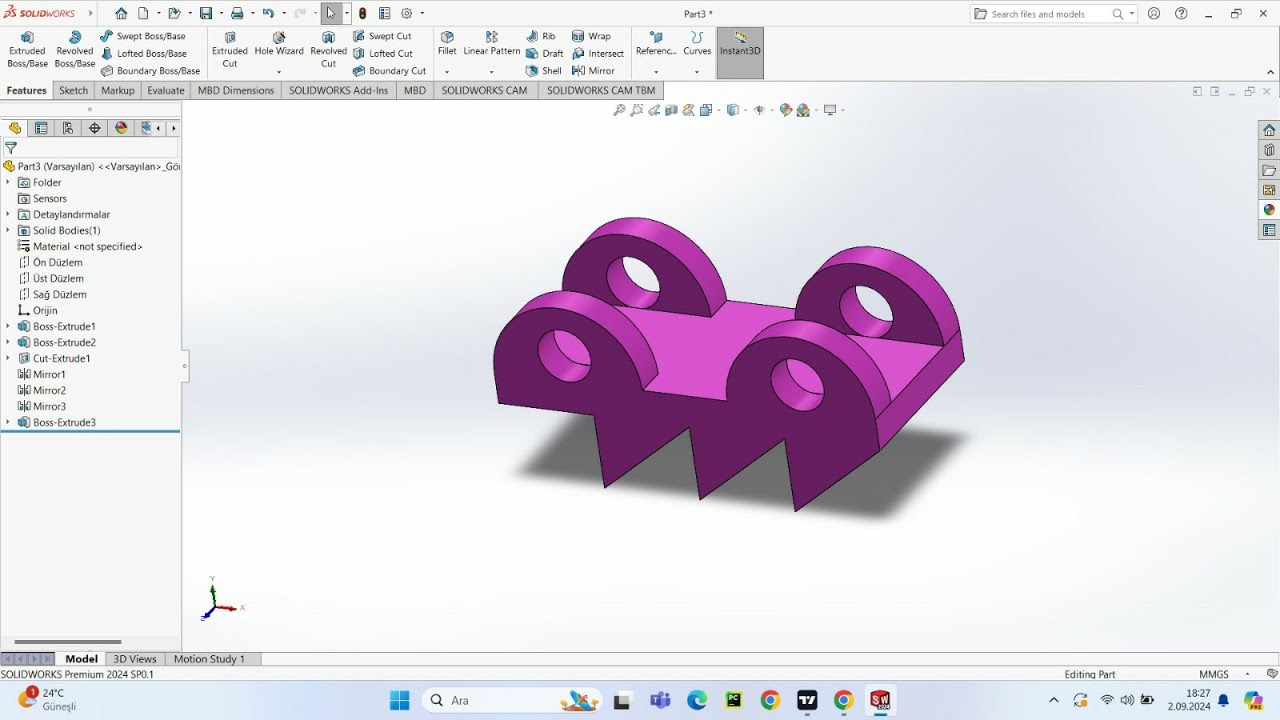This screenshot has height=720, width=1280.
Task: Open the Hole Wizard tool
Action: click(279, 44)
